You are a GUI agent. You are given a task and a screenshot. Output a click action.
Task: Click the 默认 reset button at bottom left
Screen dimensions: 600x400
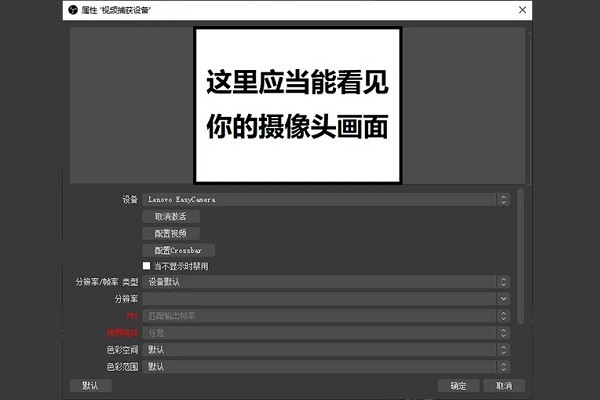91,385
